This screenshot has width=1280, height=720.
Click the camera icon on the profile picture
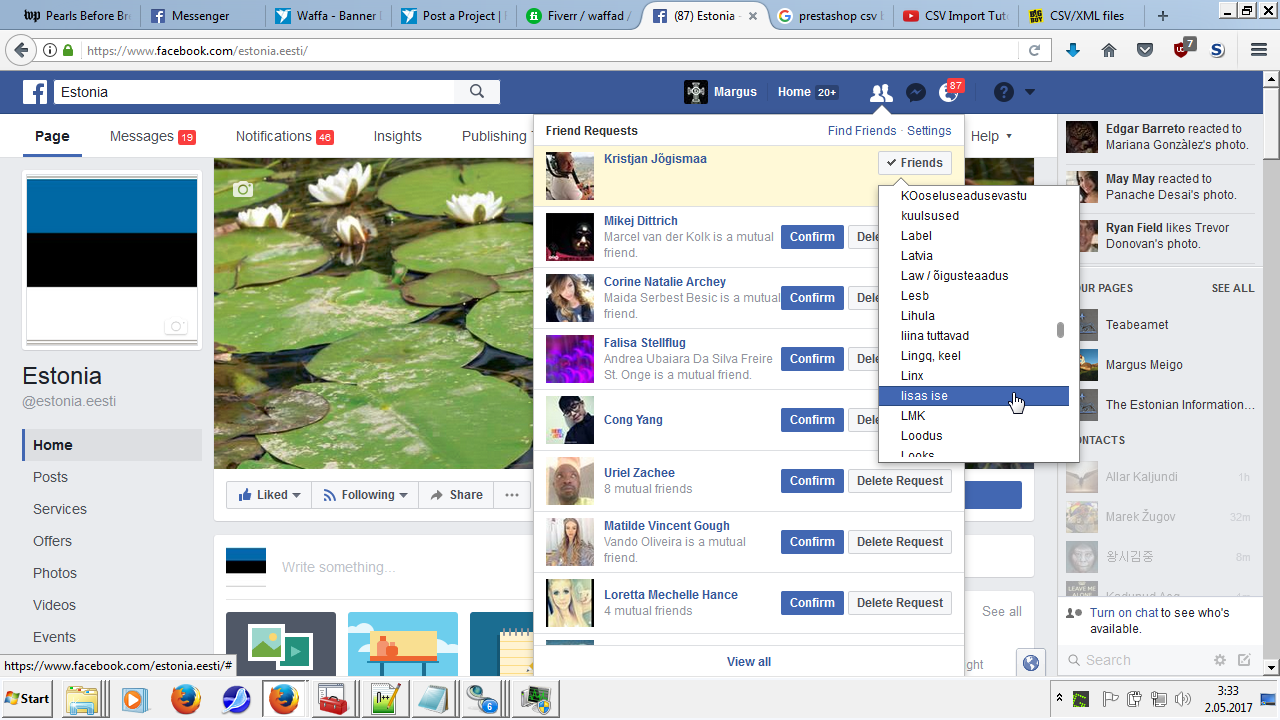tap(176, 327)
